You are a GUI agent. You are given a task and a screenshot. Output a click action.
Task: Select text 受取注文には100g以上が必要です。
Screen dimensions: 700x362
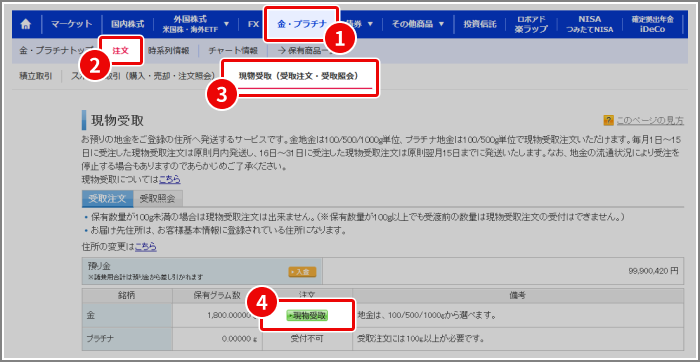421,338
